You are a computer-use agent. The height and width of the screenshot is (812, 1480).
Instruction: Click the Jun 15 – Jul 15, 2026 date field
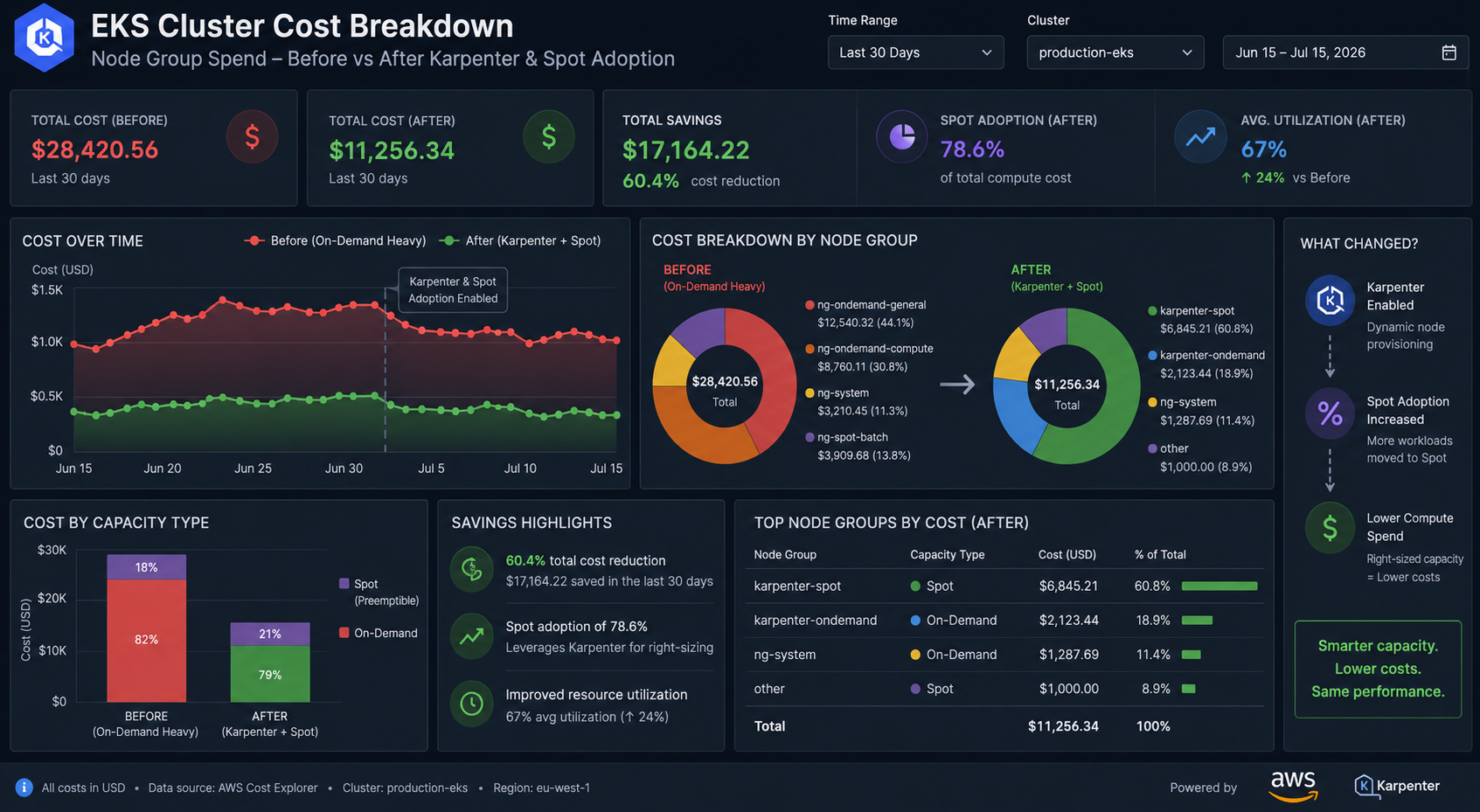coord(1345,52)
